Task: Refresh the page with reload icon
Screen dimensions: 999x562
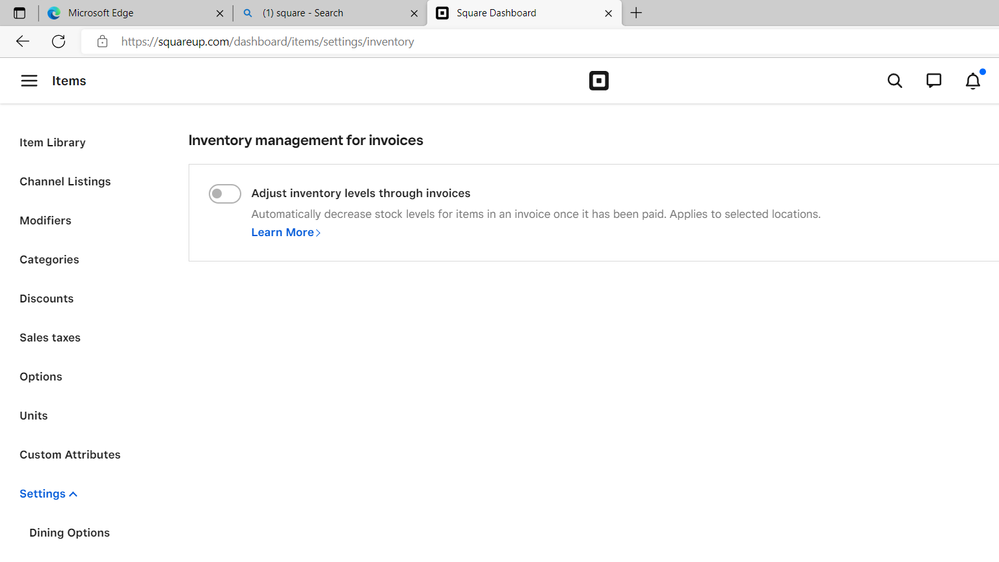Action: pyautogui.click(x=59, y=41)
